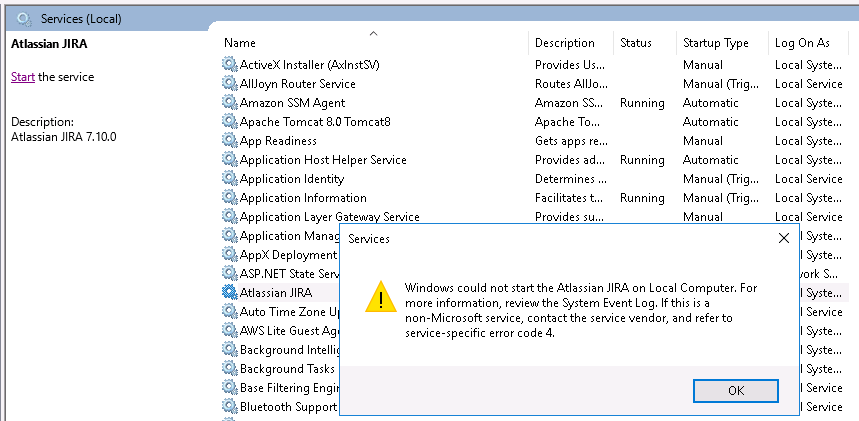
Task: Click Running status of Application Host Helper
Action: pos(642,160)
